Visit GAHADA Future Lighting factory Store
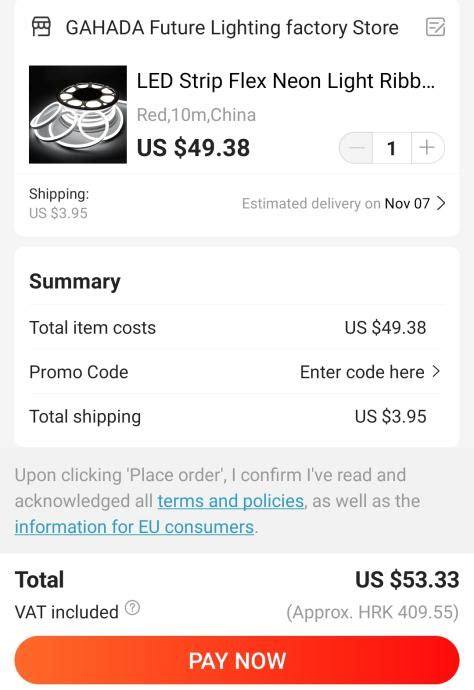 tap(232, 28)
